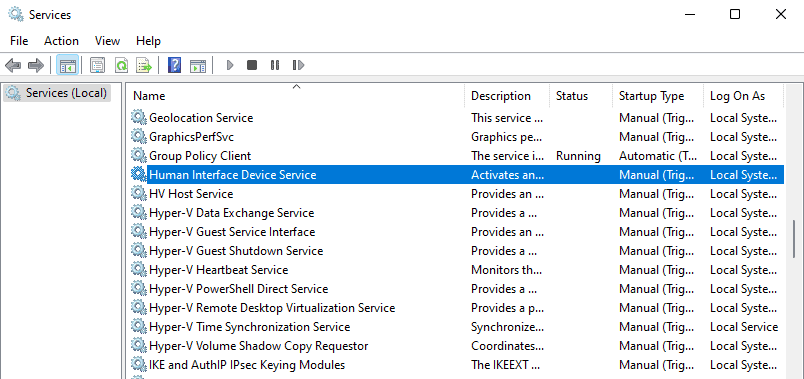Toggle the Show/Hide Action Pane icon
804x379 pixels.
coord(198,65)
